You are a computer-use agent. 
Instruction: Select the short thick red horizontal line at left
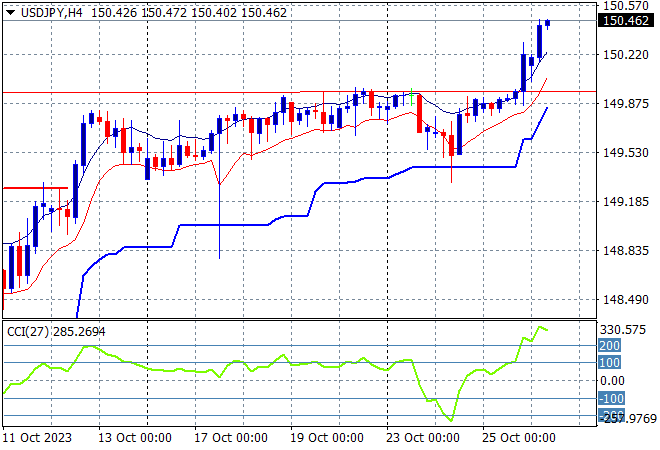pyautogui.click(x=35, y=188)
